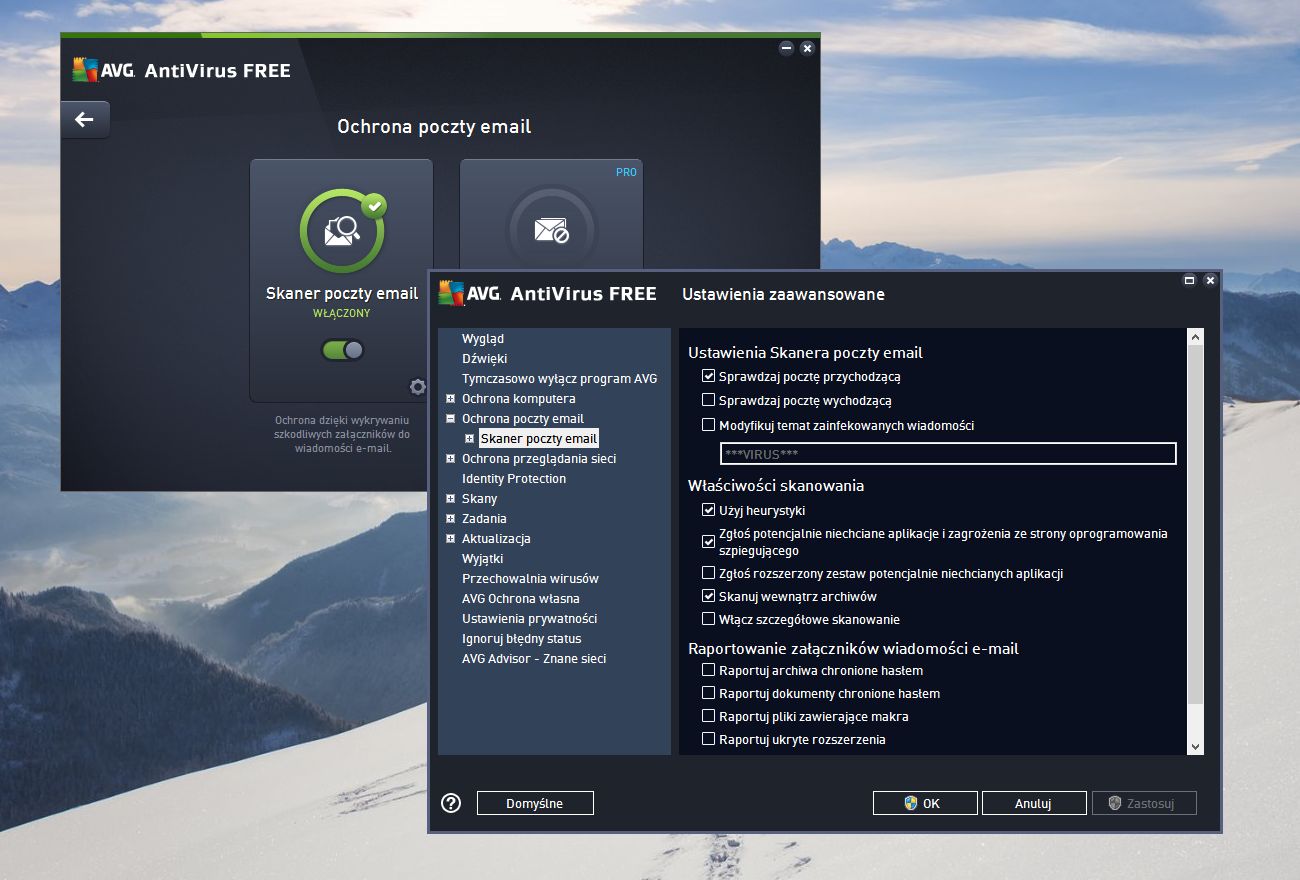Click the Anuluj button

[1034, 803]
